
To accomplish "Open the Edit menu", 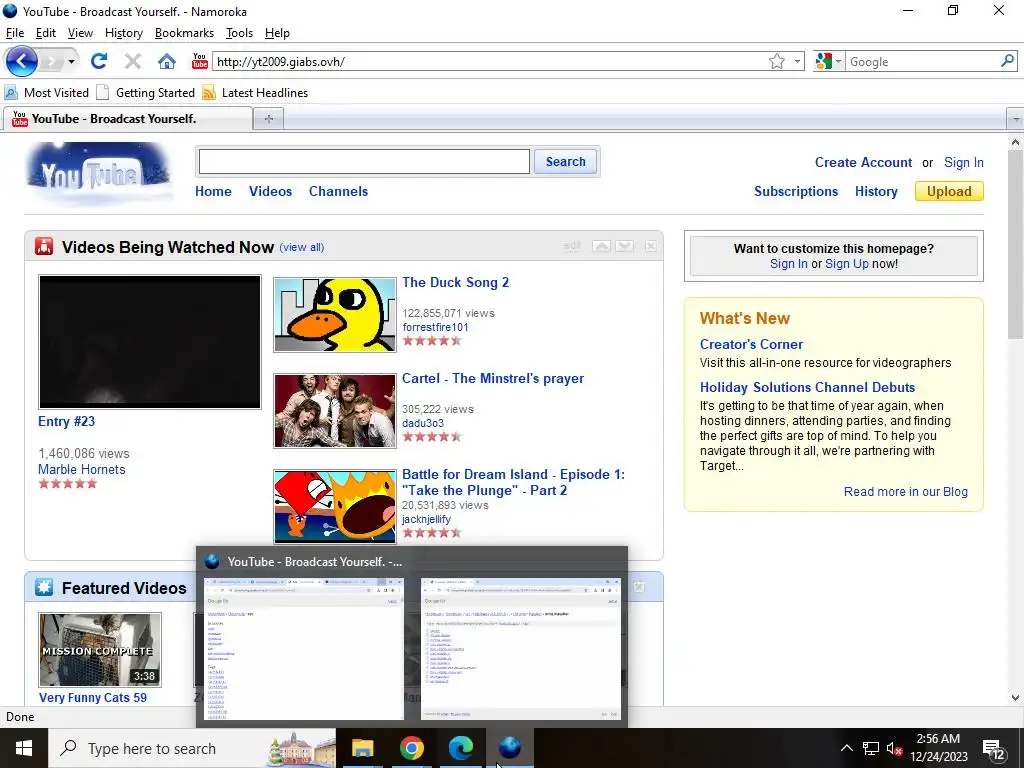I will pyautogui.click(x=45, y=33).
